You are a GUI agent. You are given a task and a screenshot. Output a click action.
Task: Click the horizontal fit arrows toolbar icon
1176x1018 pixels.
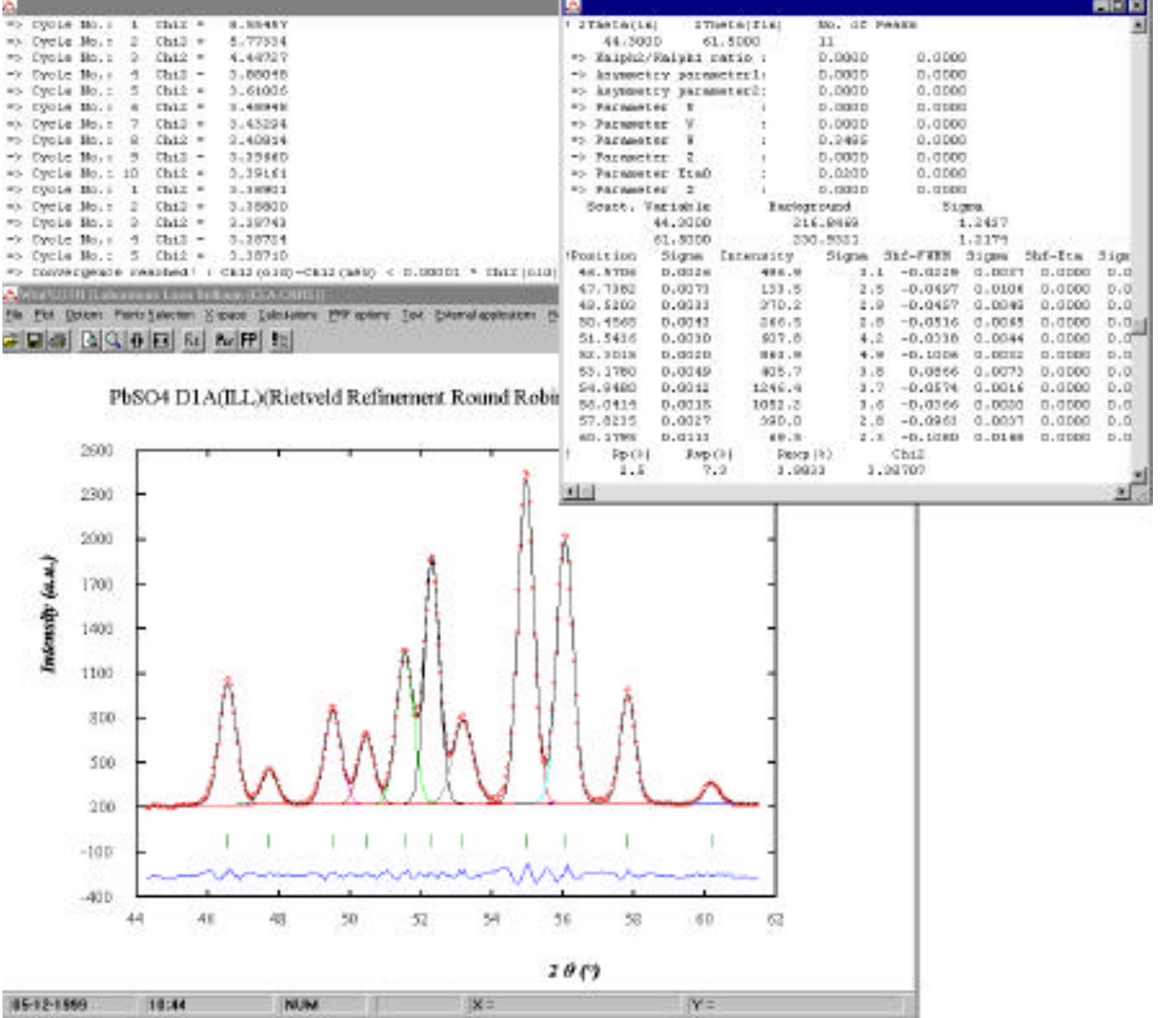(161, 340)
